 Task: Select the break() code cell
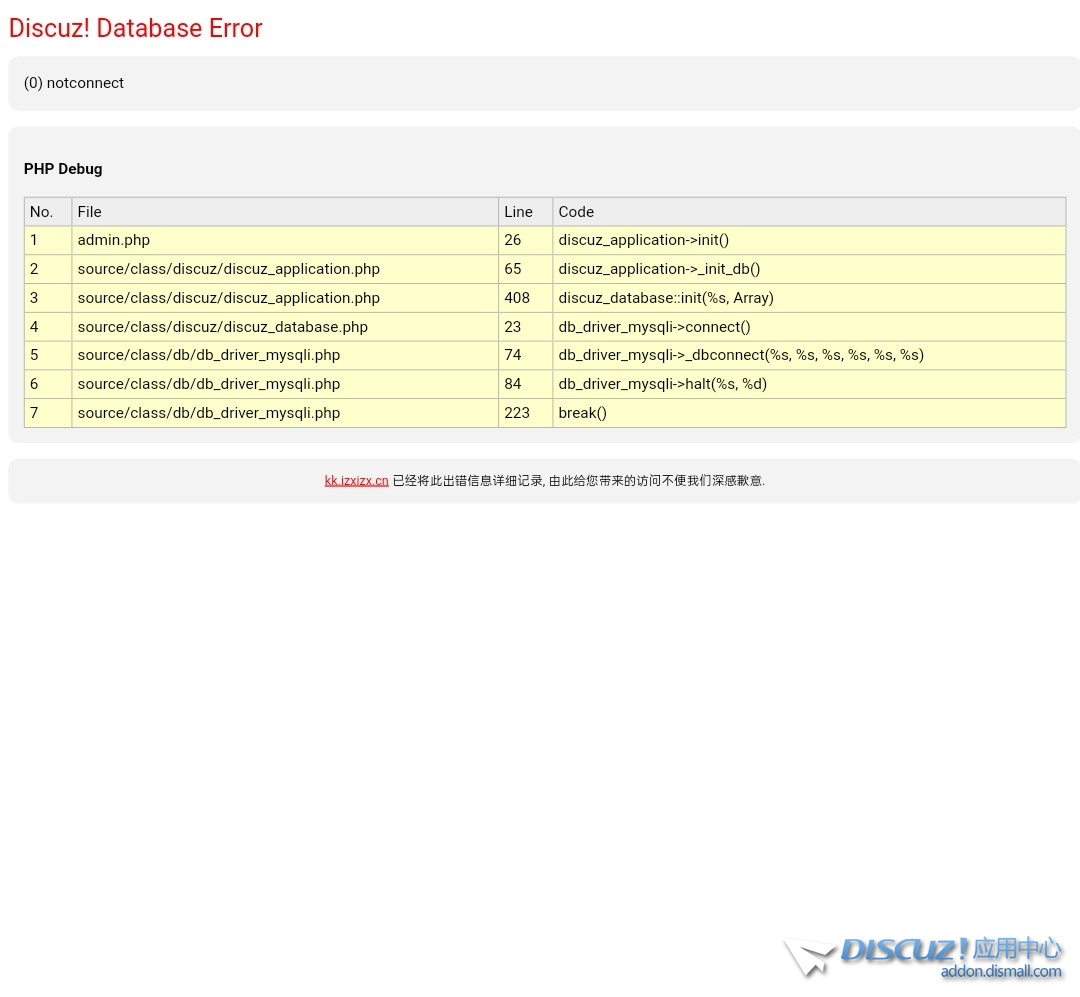(x=582, y=413)
